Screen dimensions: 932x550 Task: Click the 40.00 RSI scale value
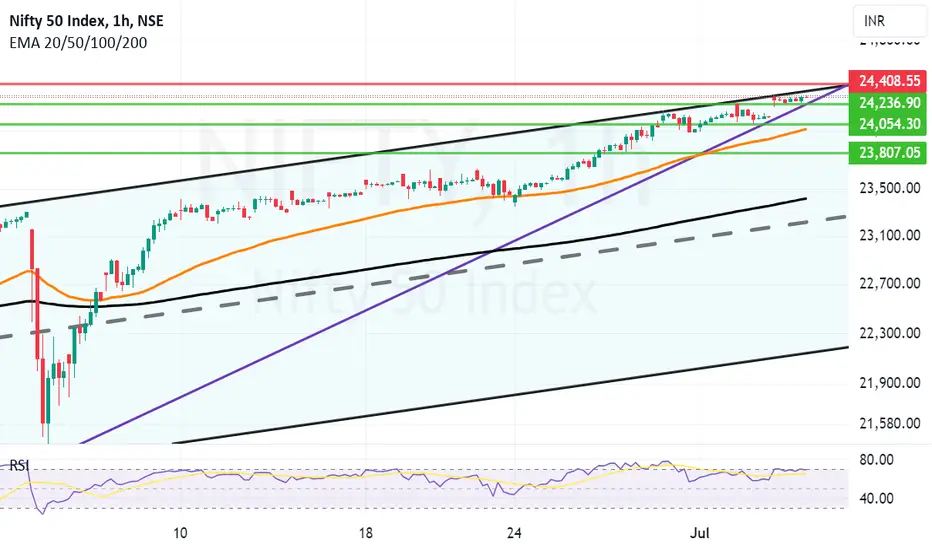pos(876,498)
